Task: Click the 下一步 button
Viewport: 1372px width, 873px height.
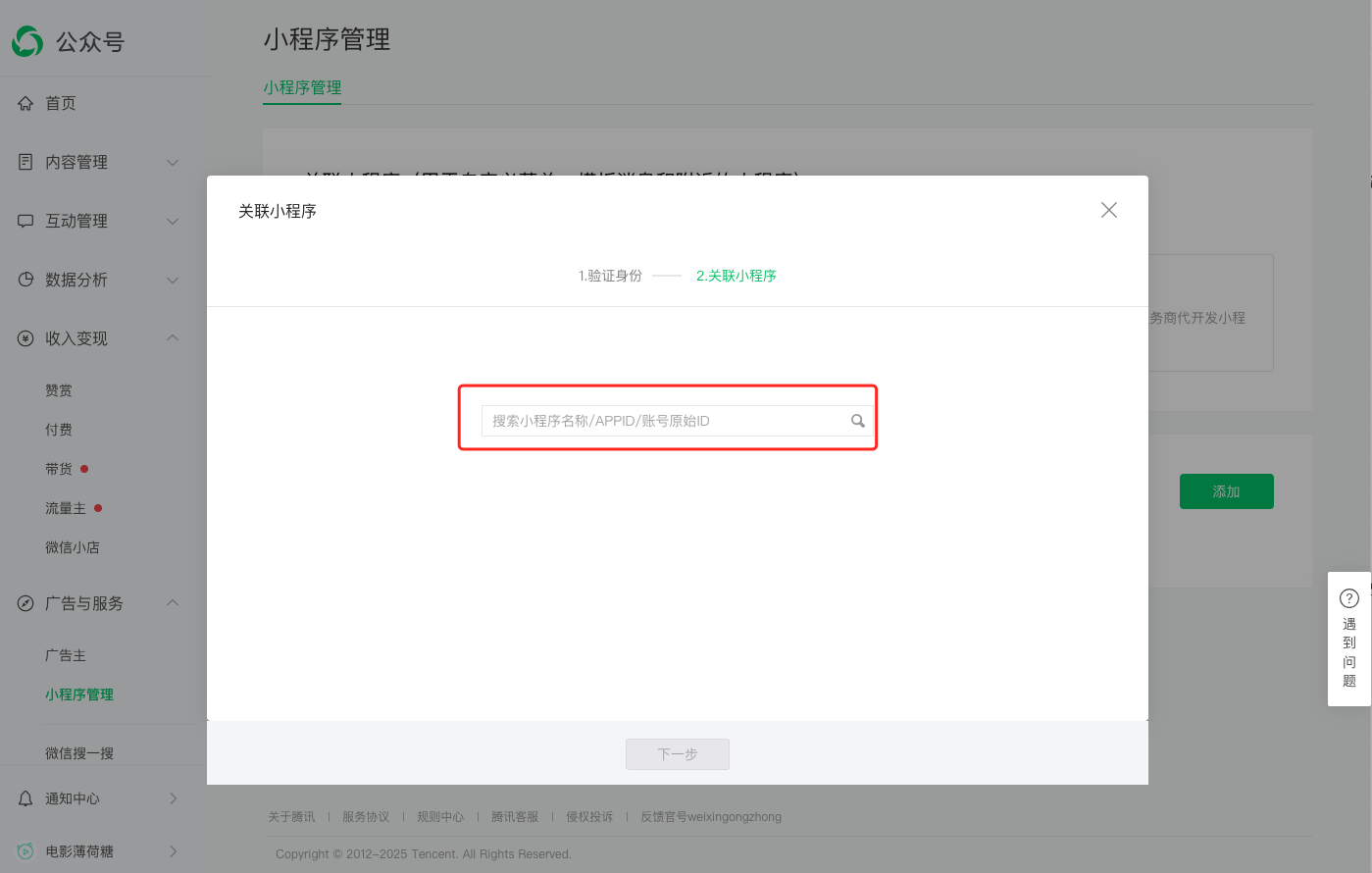Action: click(678, 754)
